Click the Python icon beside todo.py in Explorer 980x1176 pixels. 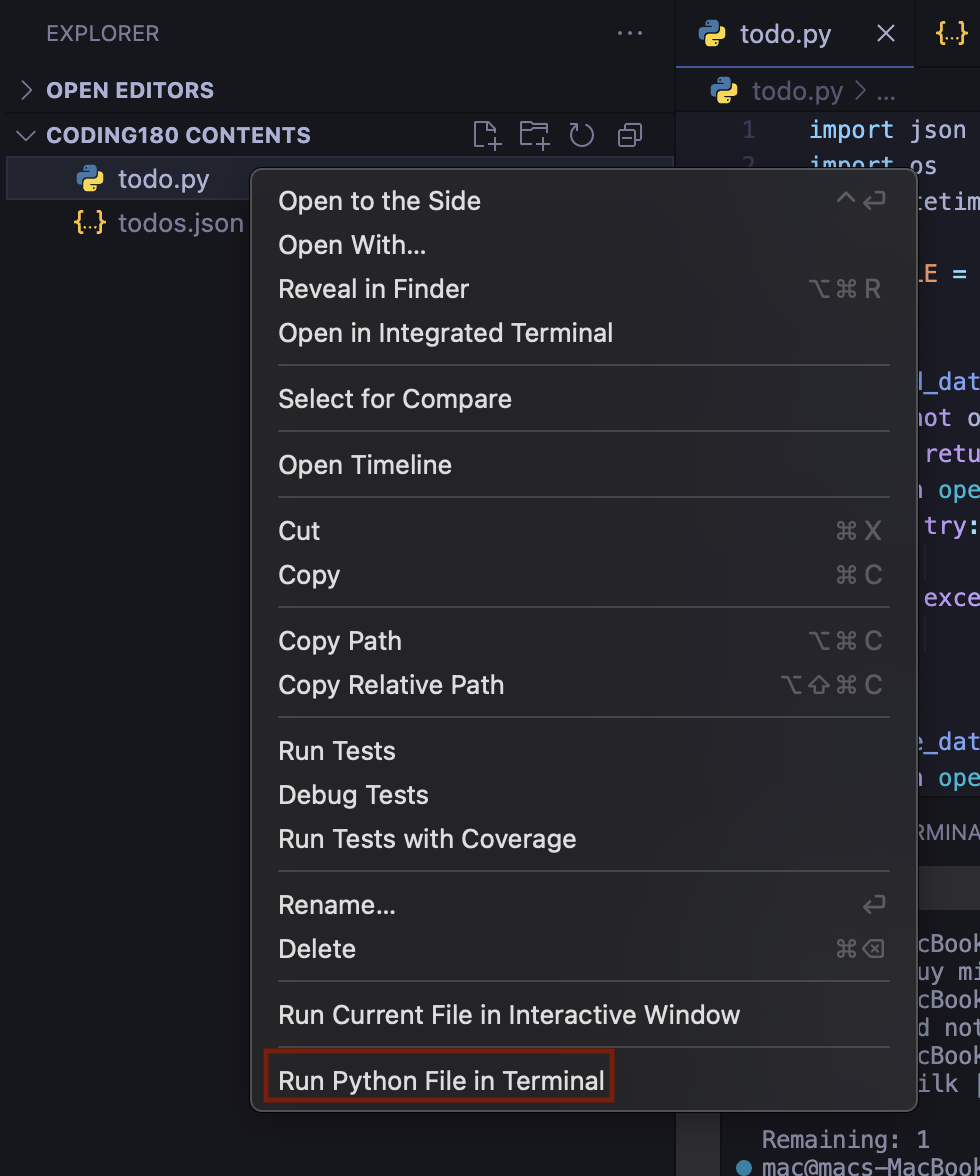[x=91, y=180]
